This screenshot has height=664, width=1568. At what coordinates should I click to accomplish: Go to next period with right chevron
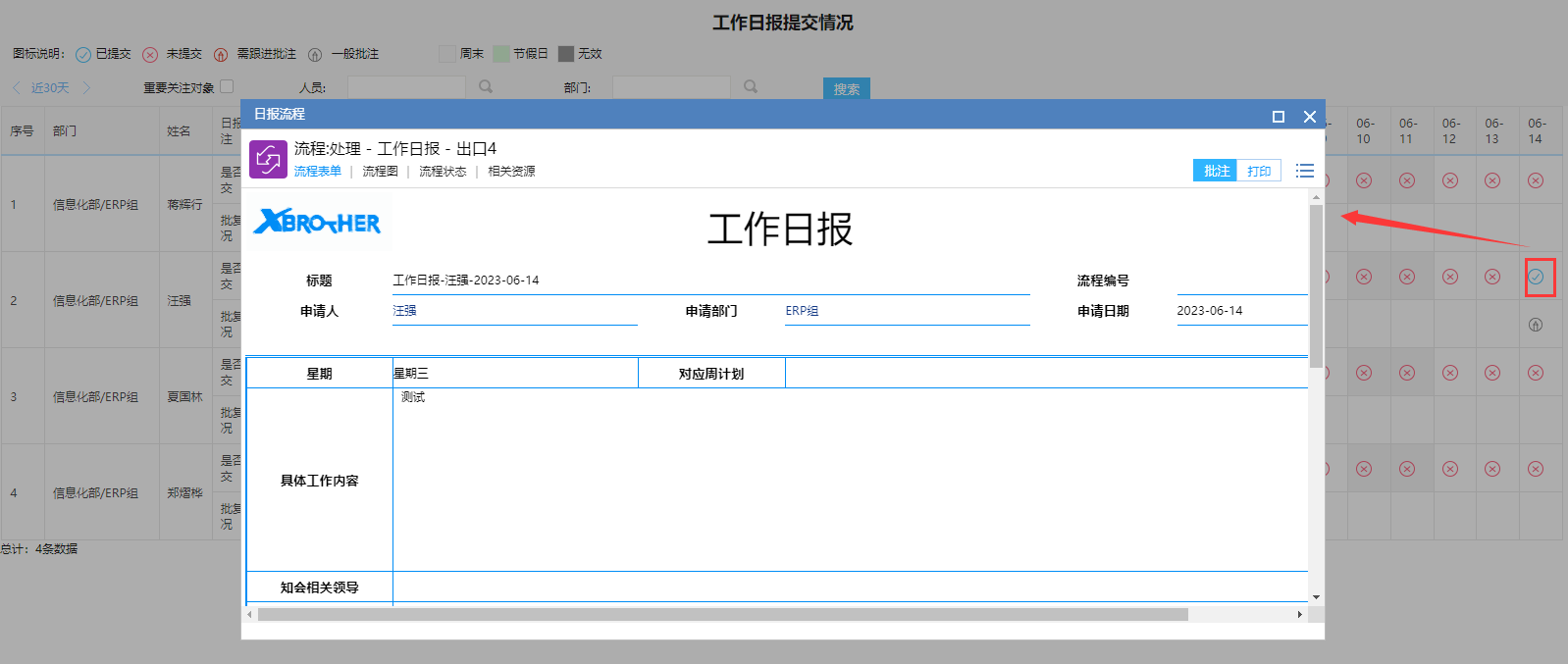[86, 87]
